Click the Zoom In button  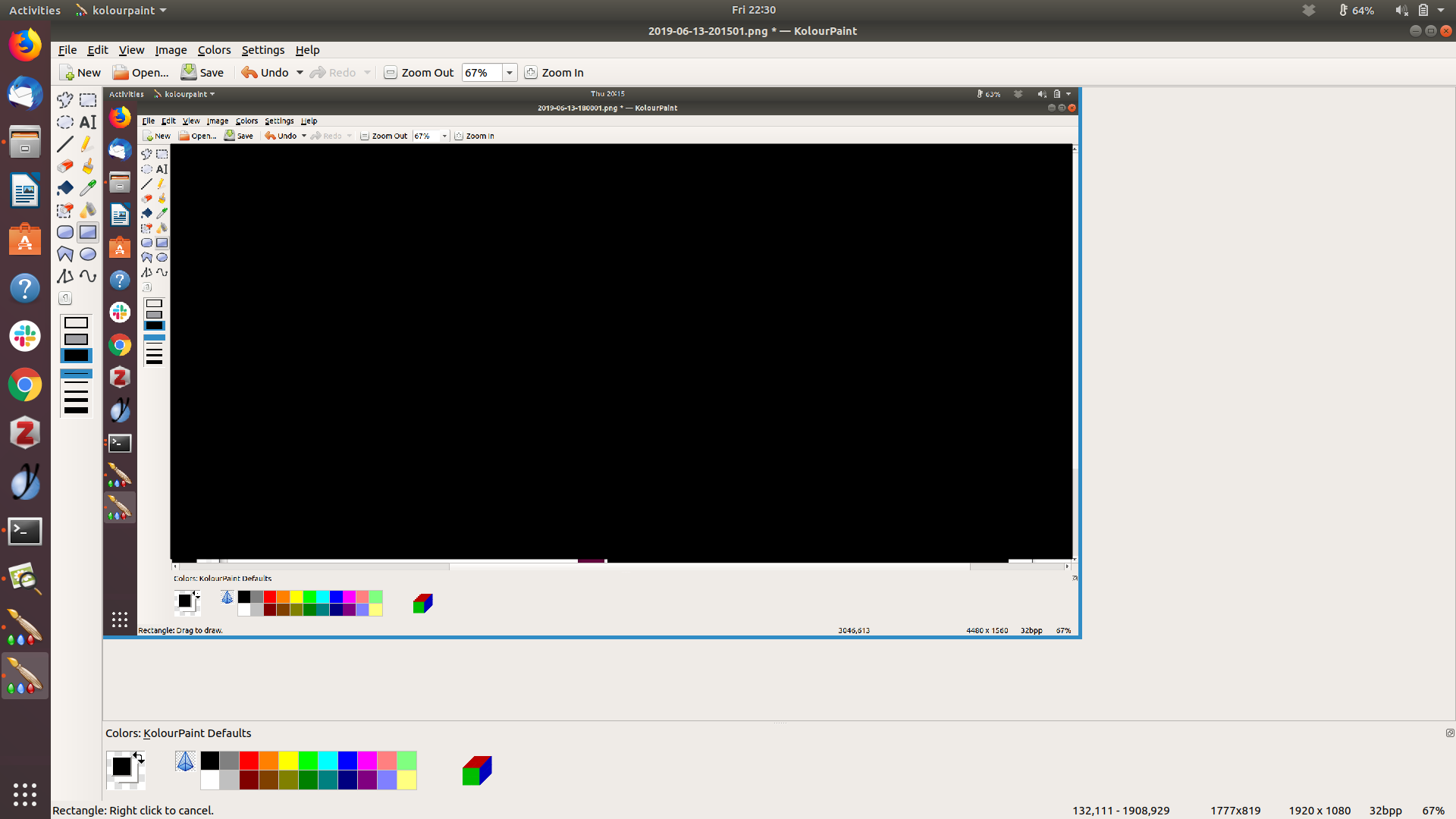point(554,73)
